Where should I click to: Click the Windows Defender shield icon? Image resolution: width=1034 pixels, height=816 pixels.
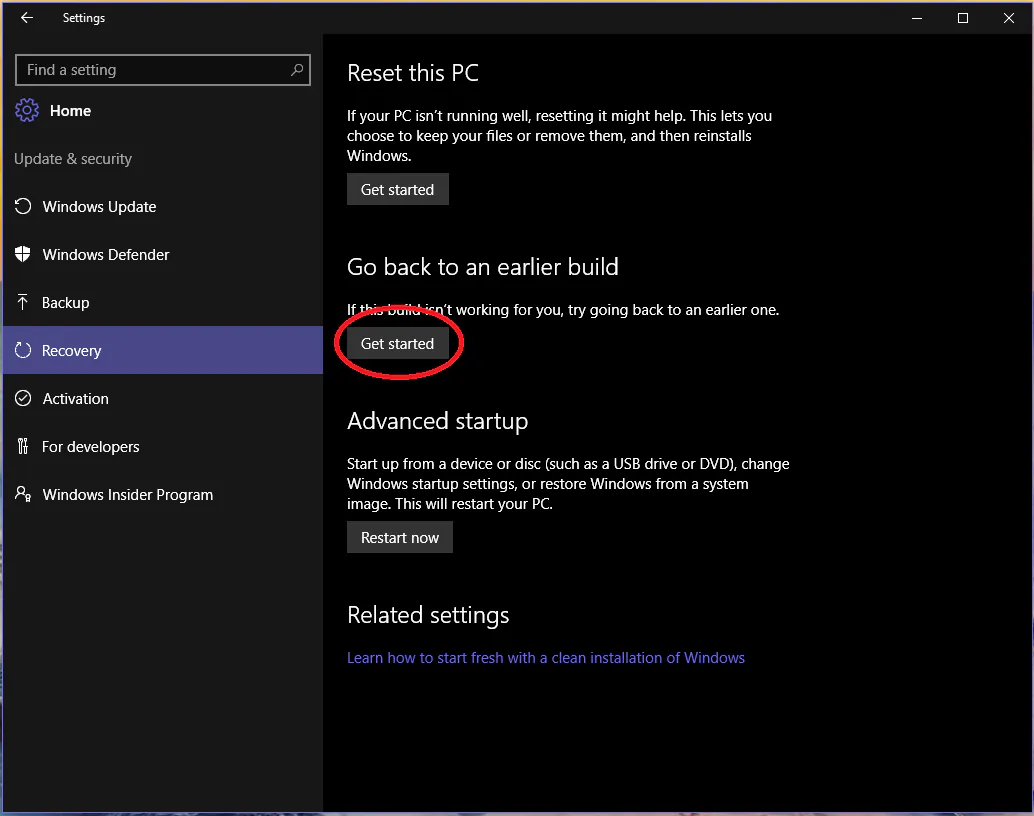[23, 254]
